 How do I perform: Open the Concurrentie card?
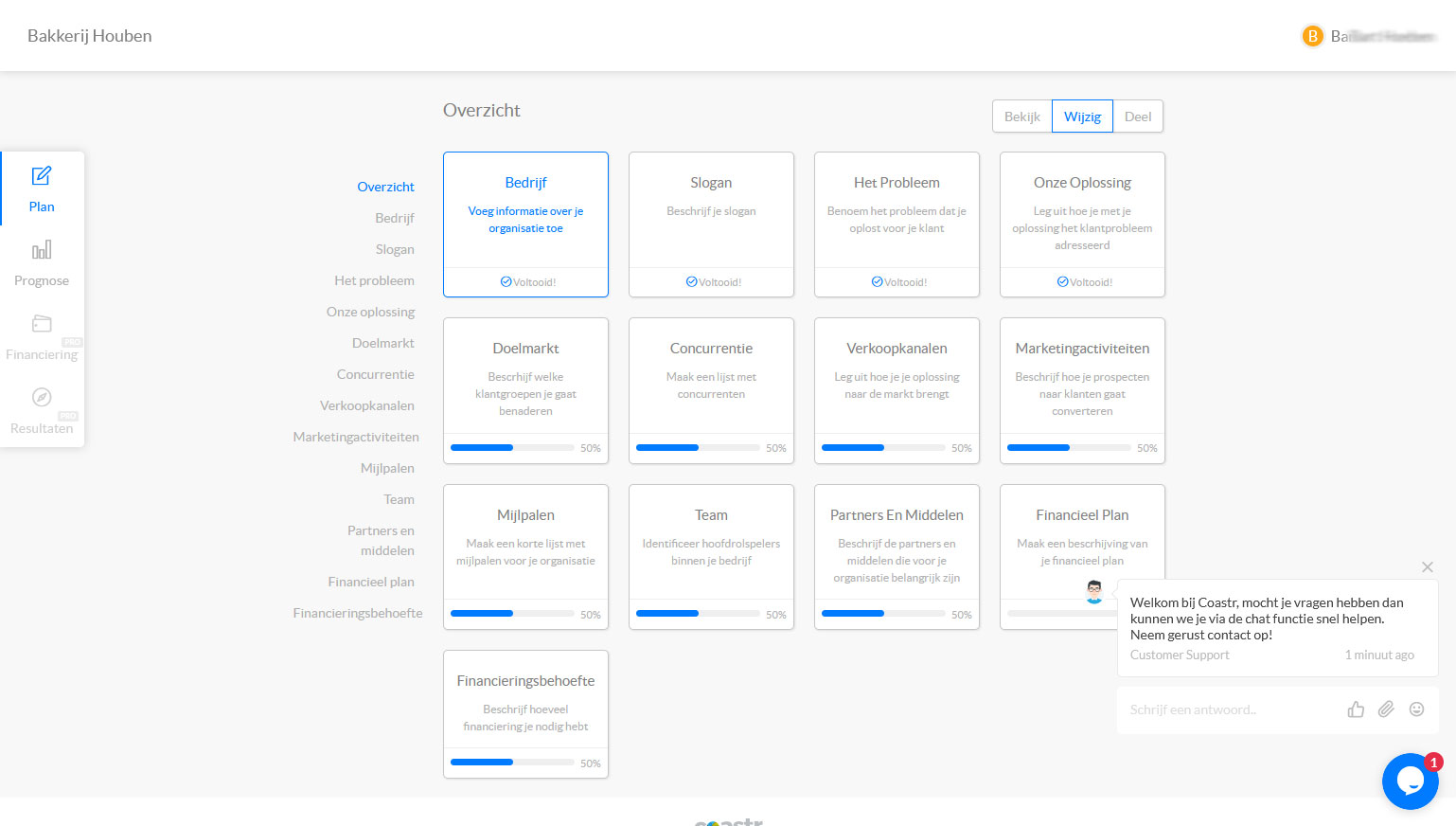(711, 390)
